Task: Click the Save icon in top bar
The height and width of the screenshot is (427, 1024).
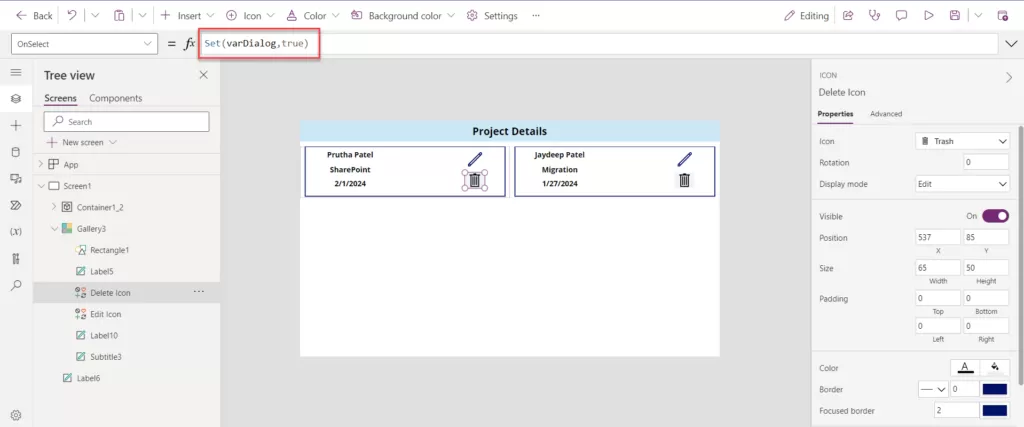Action: 955,16
